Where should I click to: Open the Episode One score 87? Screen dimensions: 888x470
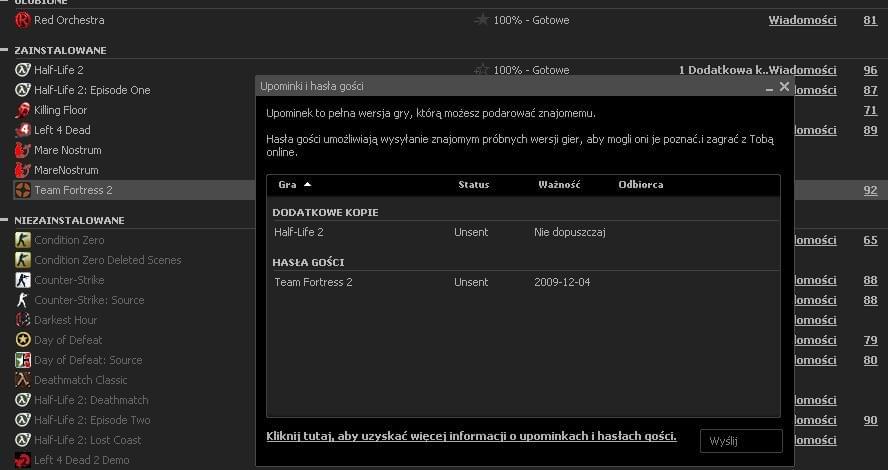point(870,90)
